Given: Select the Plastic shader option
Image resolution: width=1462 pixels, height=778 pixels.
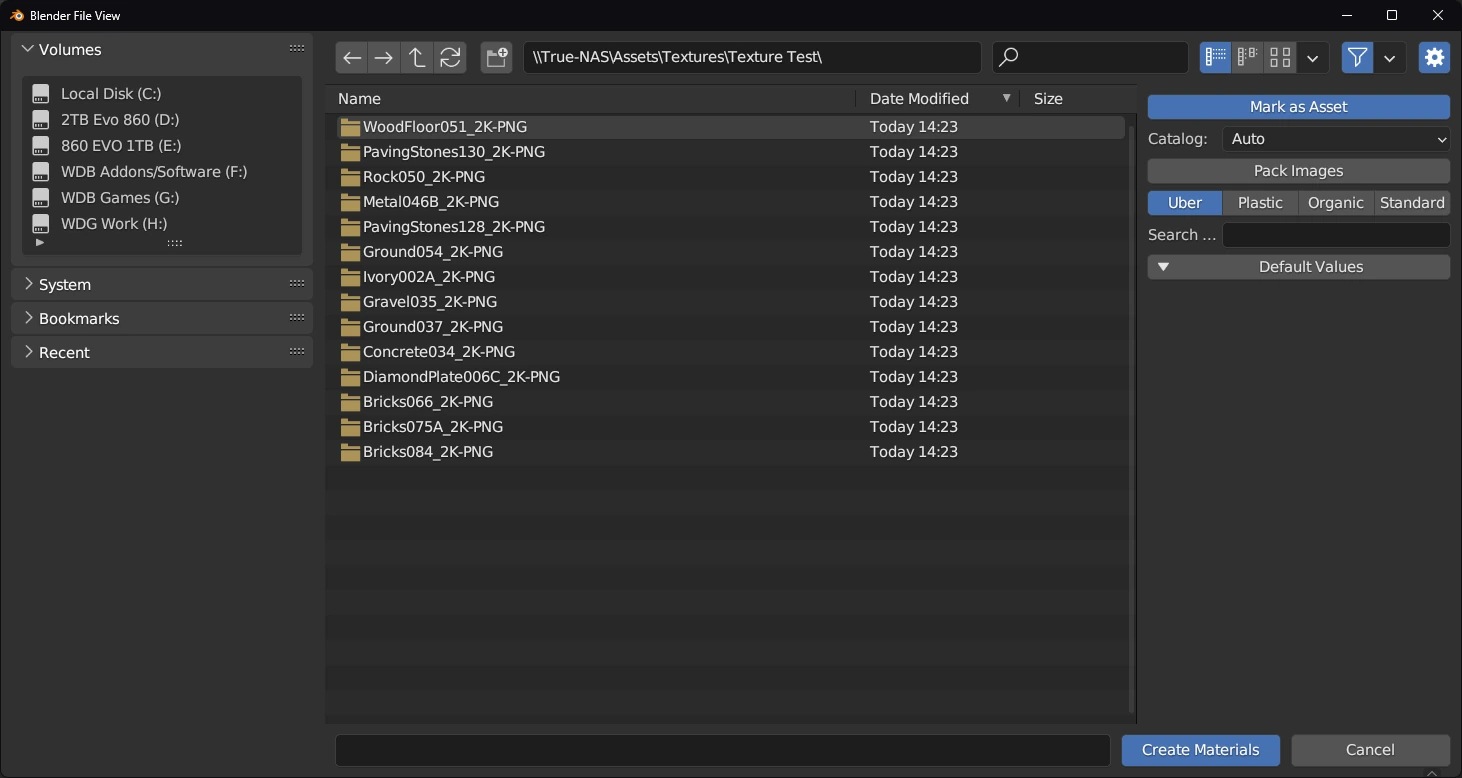Looking at the screenshot, I should (1260, 203).
